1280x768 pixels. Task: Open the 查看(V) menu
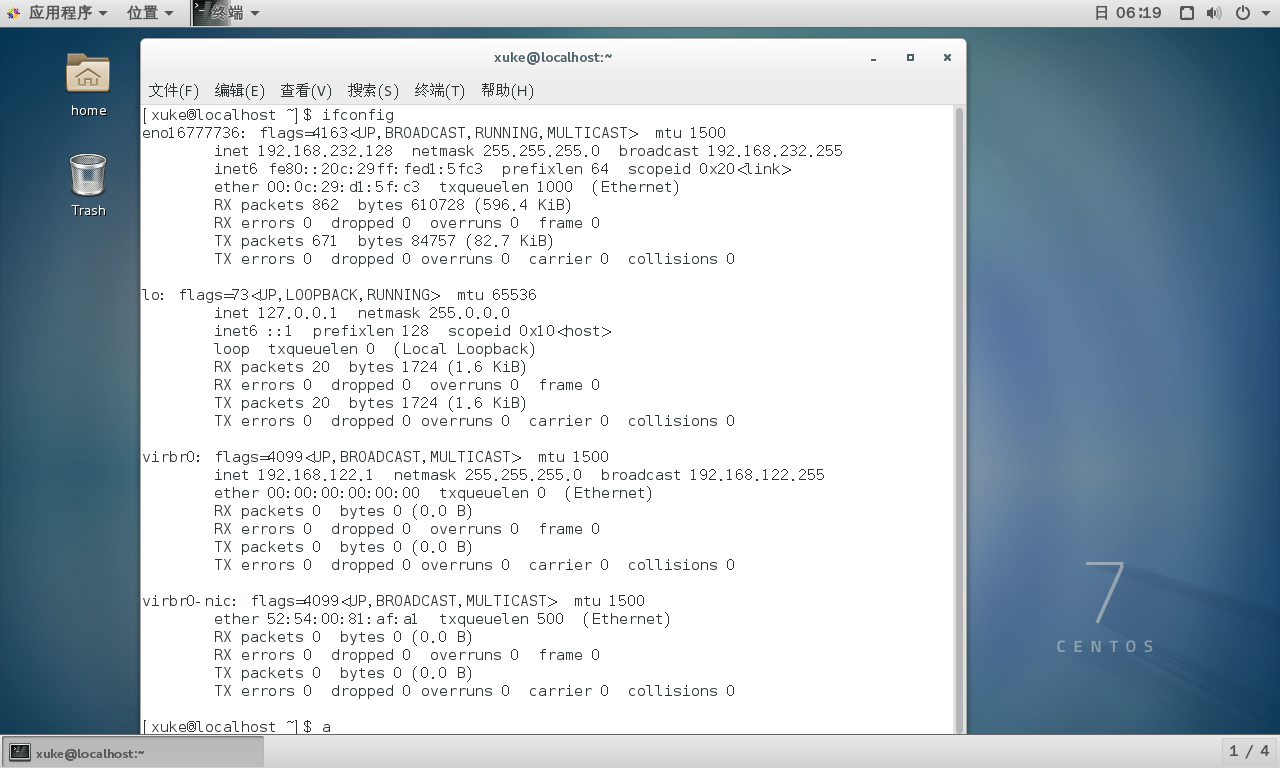tap(306, 91)
